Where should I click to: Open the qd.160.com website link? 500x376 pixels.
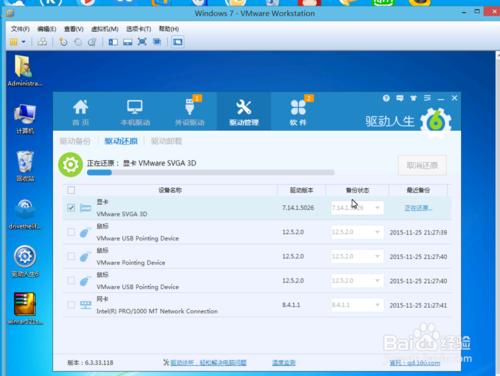point(415,362)
